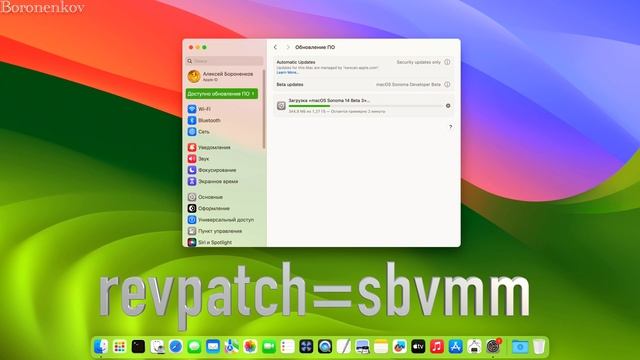The height and width of the screenshot is (360, 640).
Task: Launch FaceTime from the Dock
Action: (269, 347)
